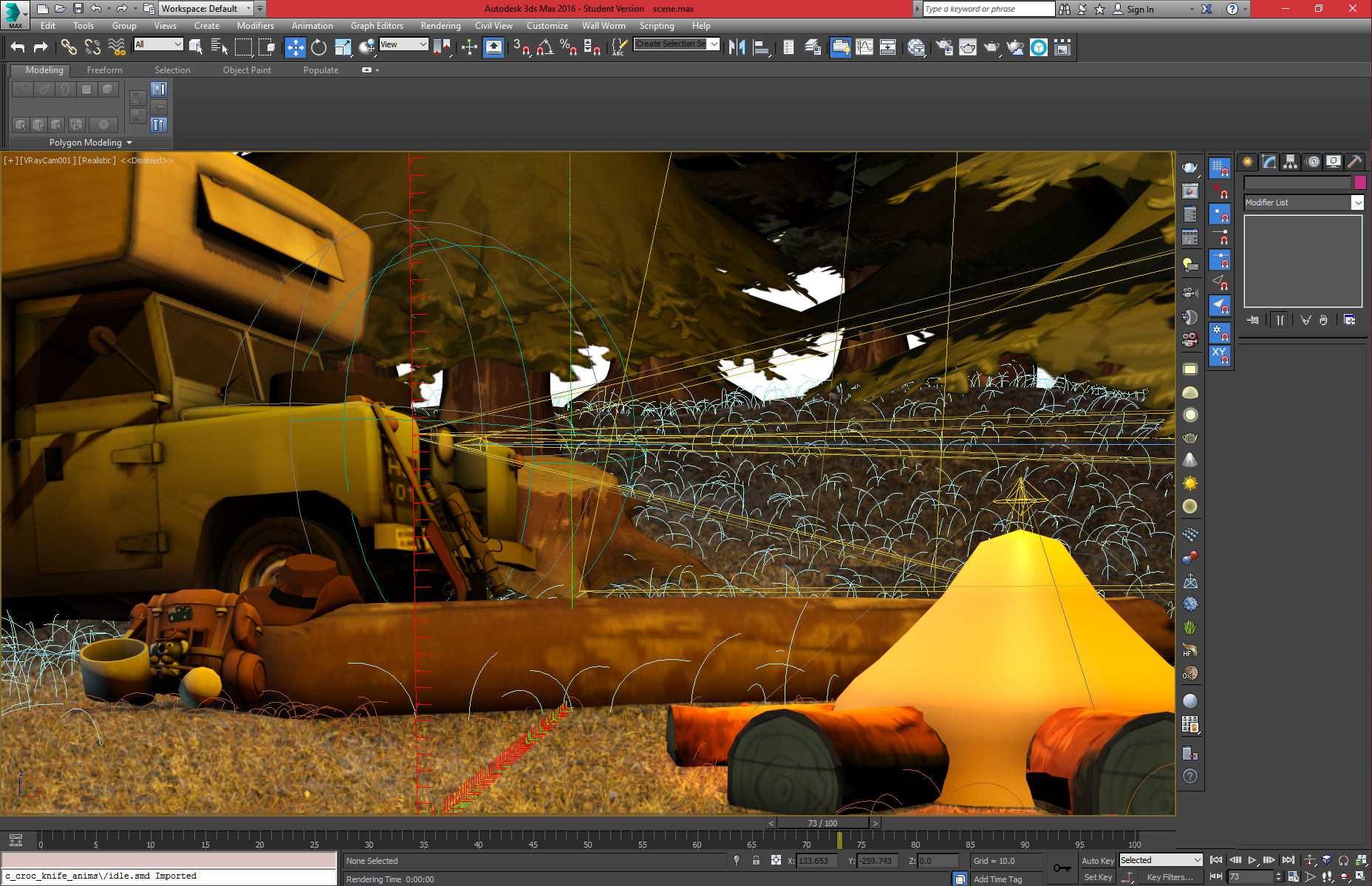The width and height of the screenshot is (1372, 886).
Task: Toggle Percent Snap on main toolbar
Action: [x=568, y=47]
